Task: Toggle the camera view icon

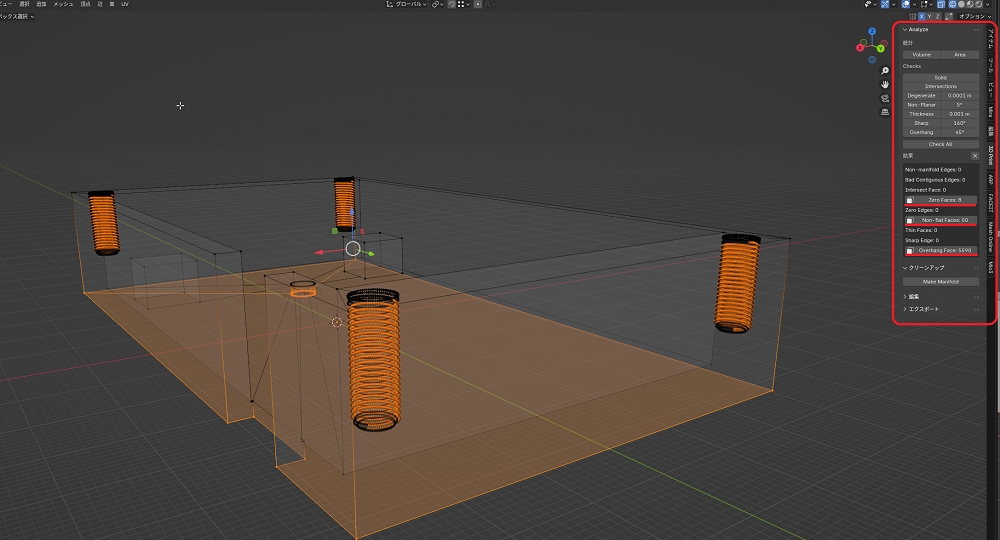Action: [x=885, y=99]
